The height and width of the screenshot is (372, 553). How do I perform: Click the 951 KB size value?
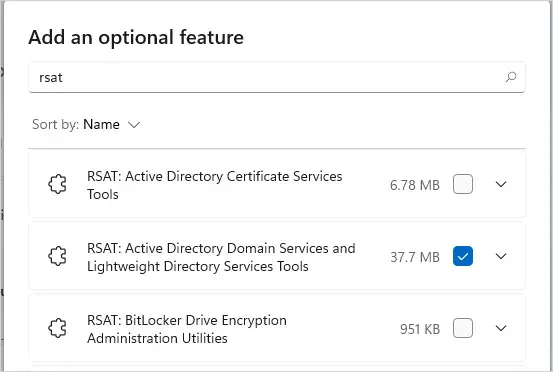420,329
